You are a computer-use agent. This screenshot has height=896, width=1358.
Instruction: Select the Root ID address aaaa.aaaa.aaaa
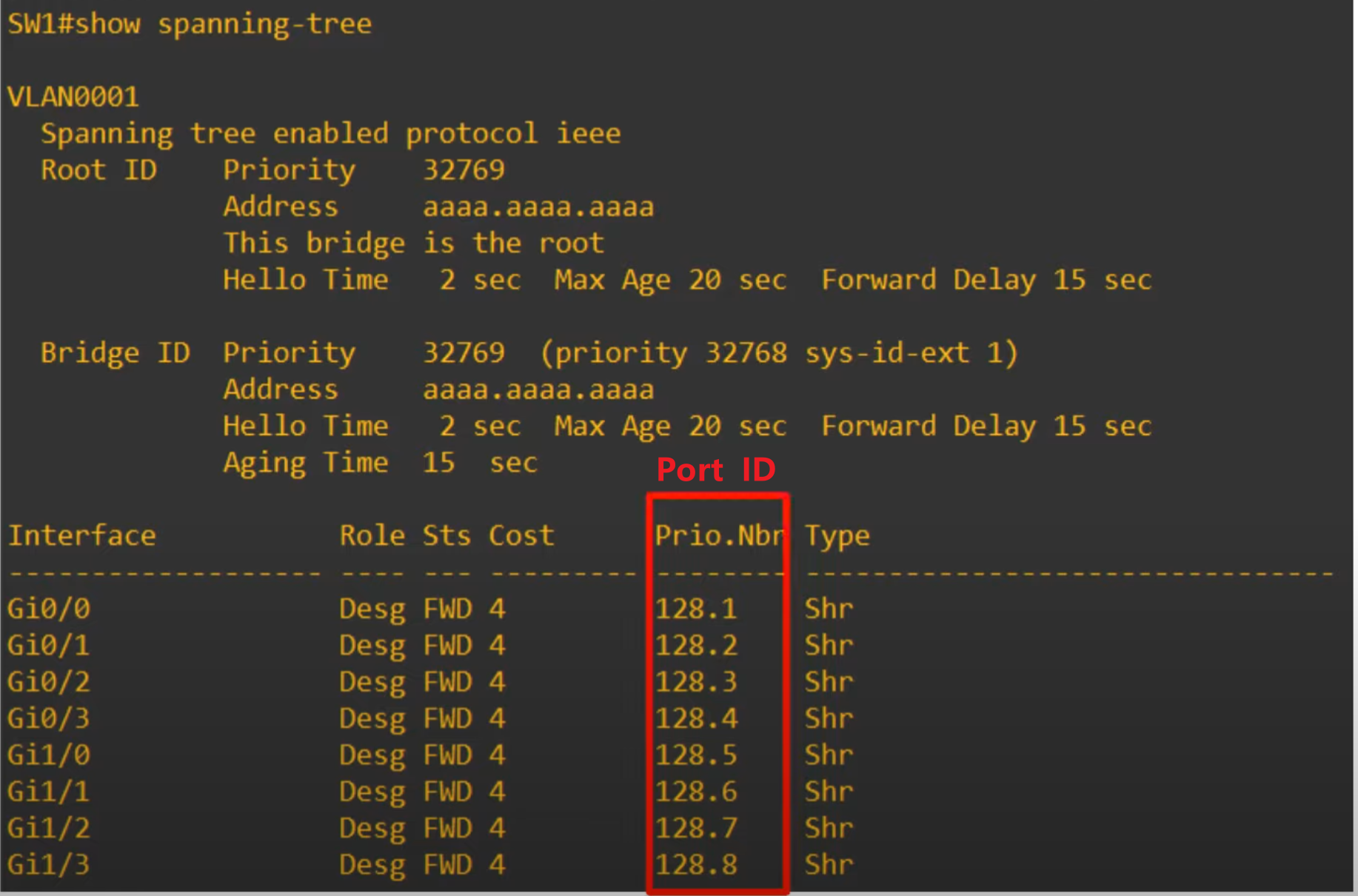538,207
